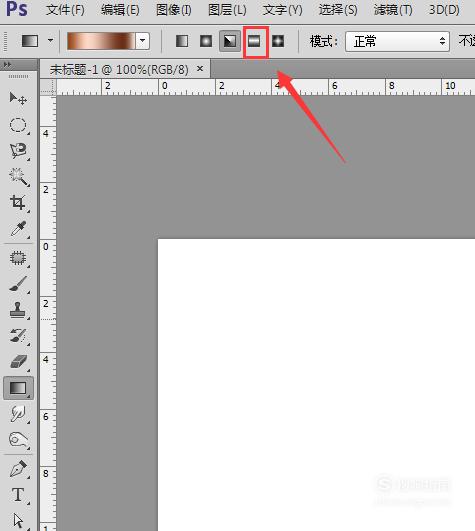Select the Horizontal Type tool

tap(18, 495)
